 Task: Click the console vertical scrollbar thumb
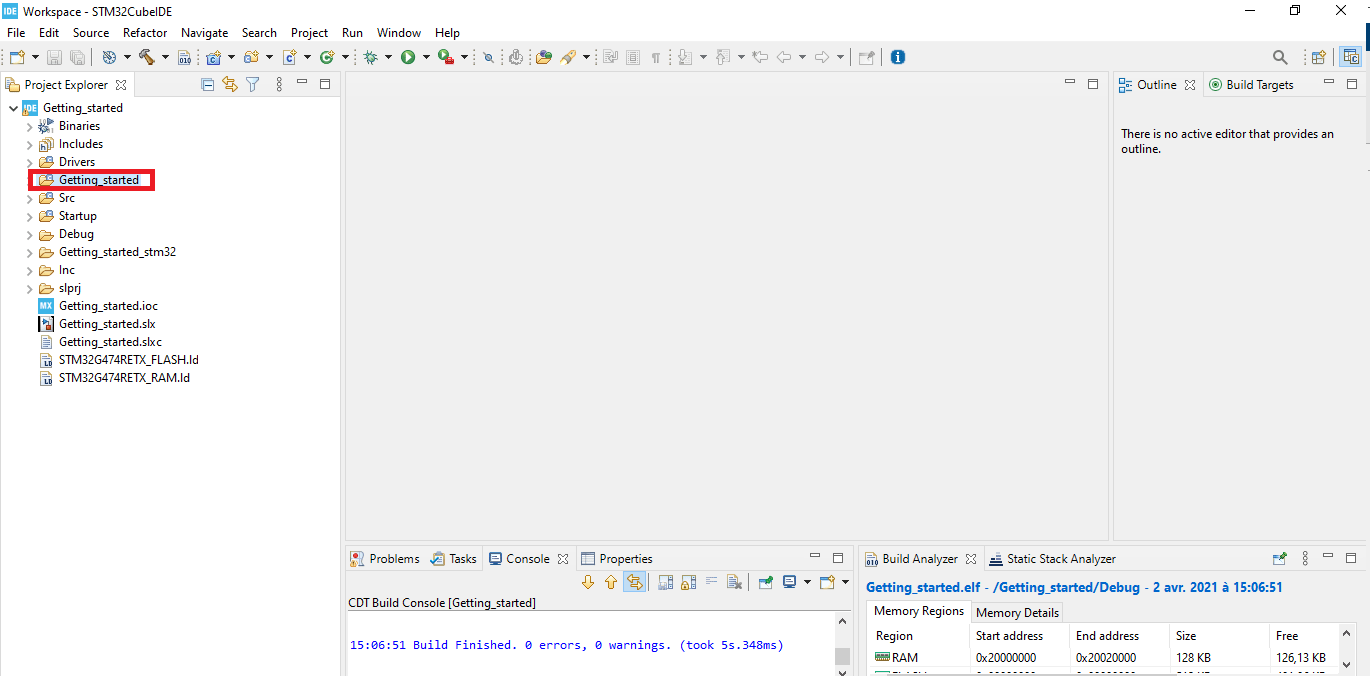pos(842,656)
